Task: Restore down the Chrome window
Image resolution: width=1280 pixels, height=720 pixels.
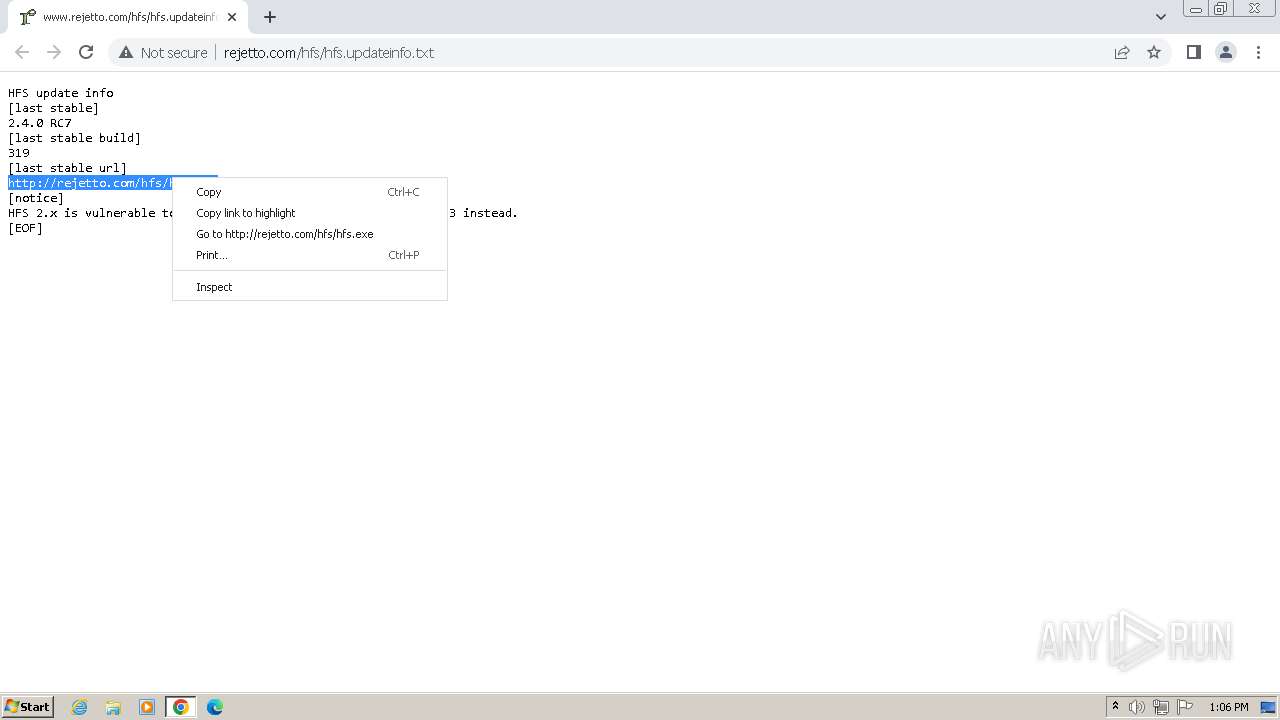Action: [x=1221, y=9]
